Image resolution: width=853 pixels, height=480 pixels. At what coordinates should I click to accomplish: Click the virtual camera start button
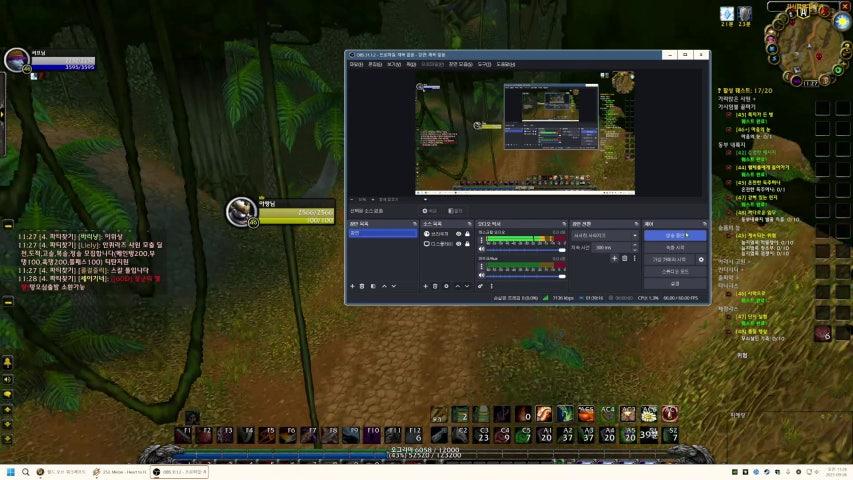coord(669,260)
